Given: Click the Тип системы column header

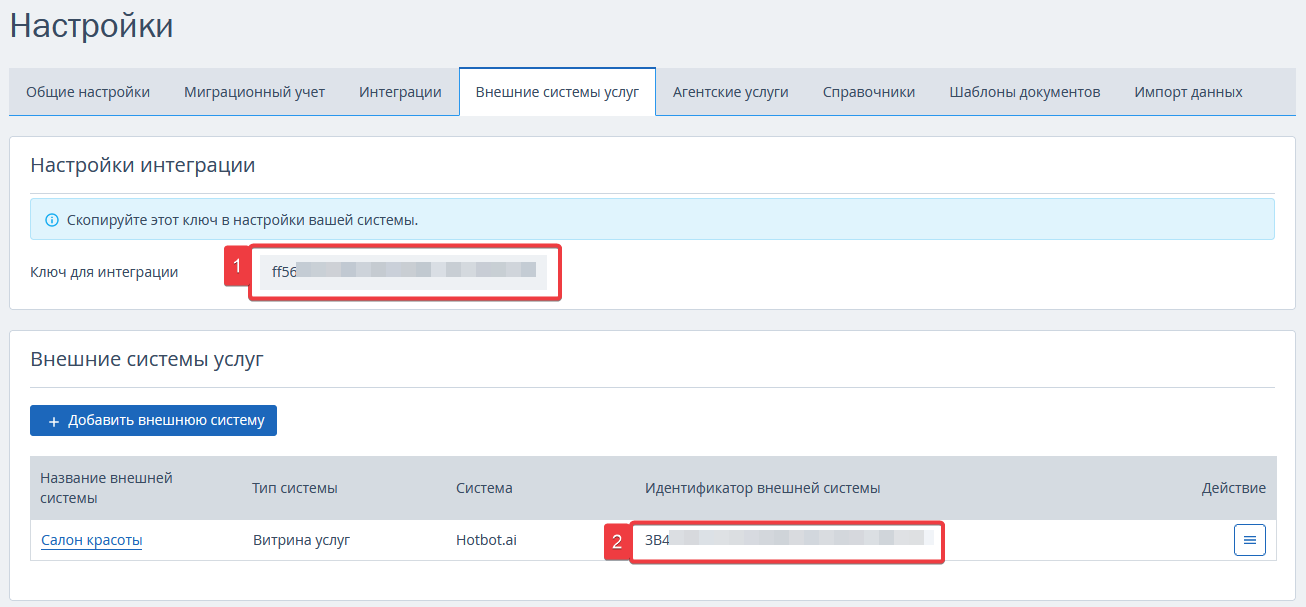Looking at the screenshot, I should click(295, 488).
